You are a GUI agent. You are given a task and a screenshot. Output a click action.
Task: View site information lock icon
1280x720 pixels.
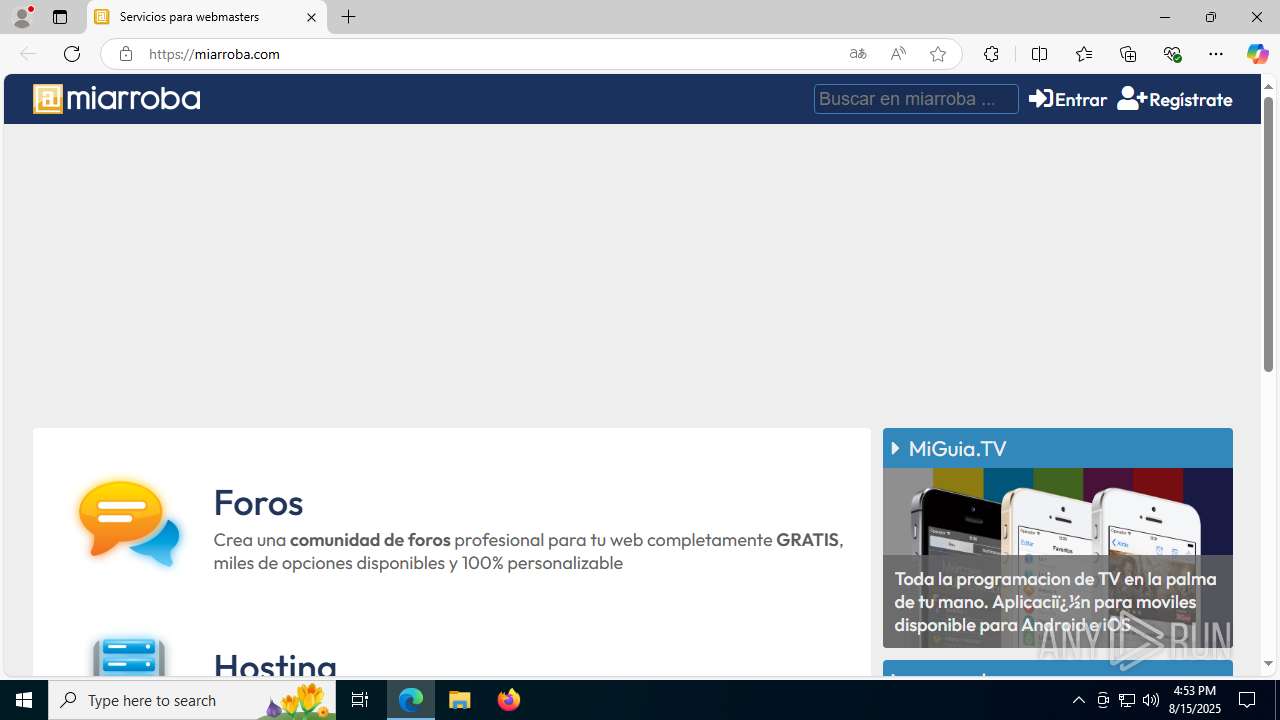point(125,54)
